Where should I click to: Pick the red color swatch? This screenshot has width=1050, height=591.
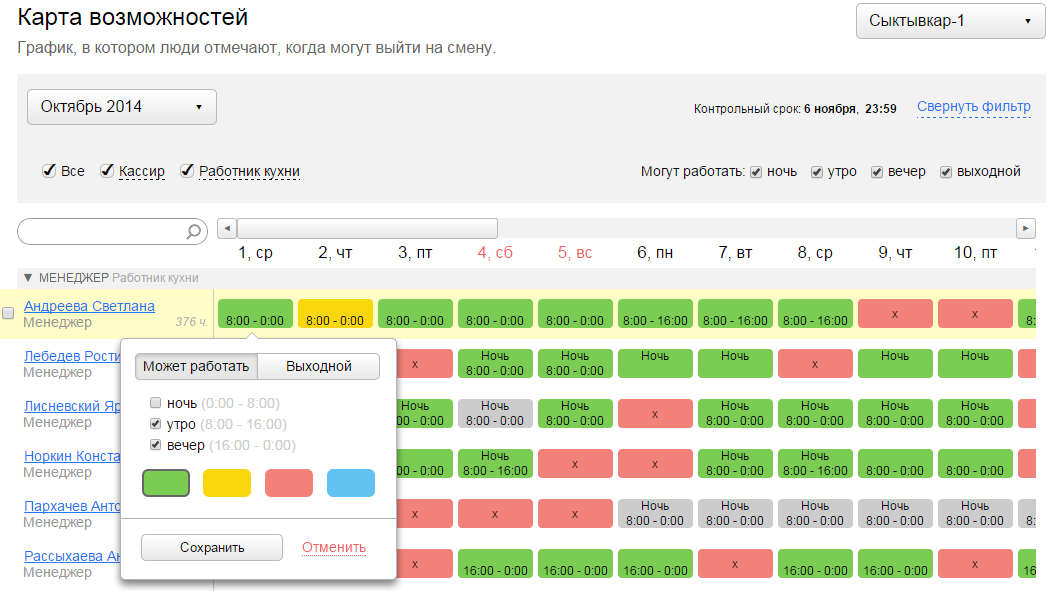pyautogui.click(x=289, y=483)
